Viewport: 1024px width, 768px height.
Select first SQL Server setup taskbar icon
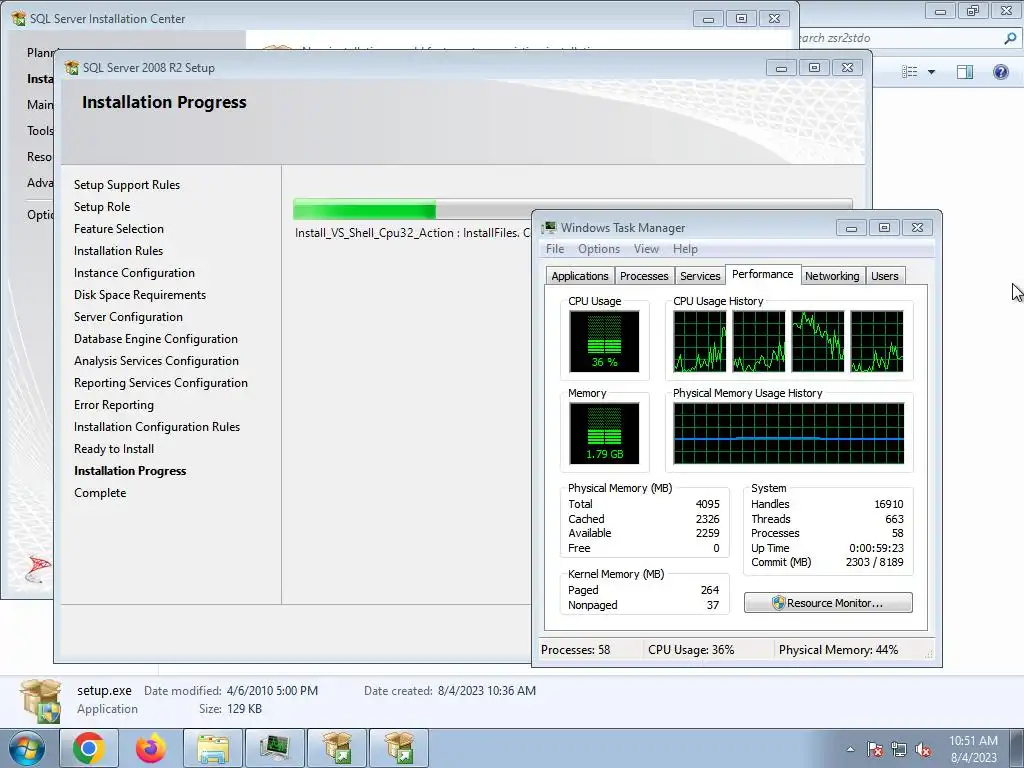337,748
